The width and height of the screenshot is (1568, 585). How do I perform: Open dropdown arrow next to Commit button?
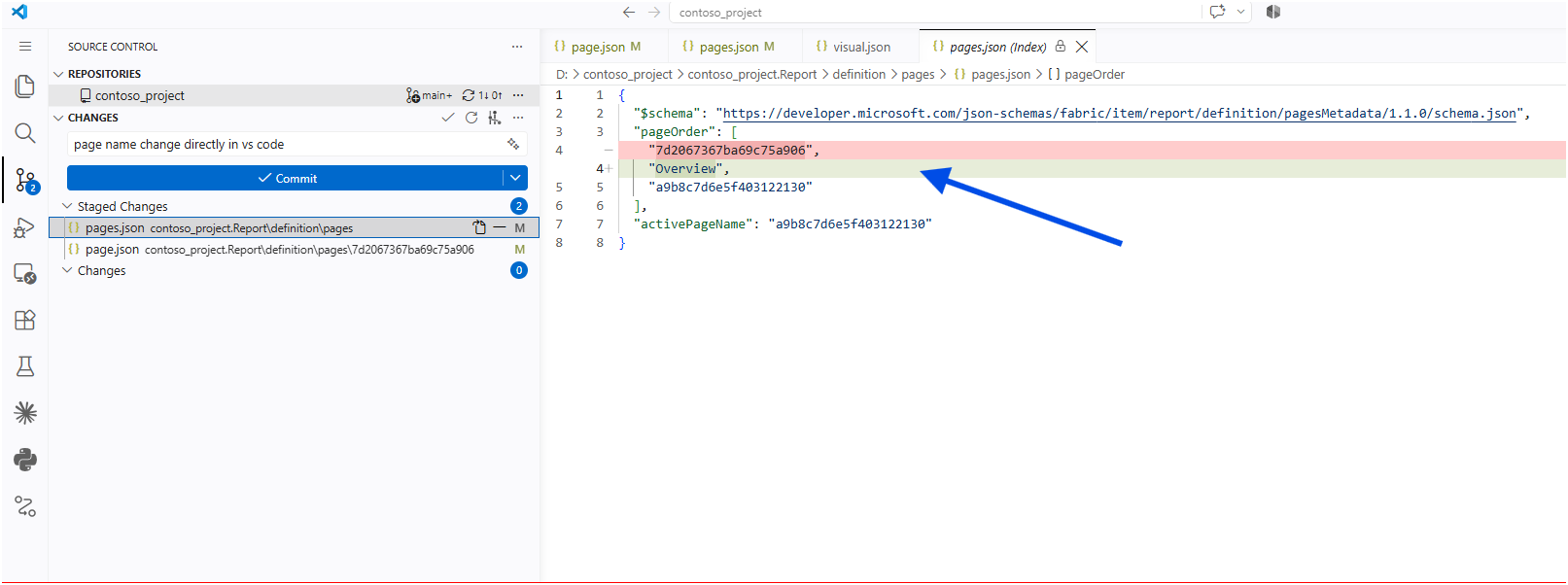(515, 178)
